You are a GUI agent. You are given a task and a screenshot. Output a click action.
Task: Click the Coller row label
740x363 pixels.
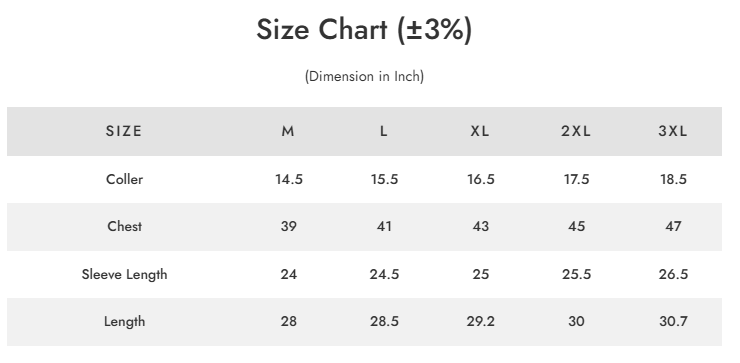pos(125,179)
